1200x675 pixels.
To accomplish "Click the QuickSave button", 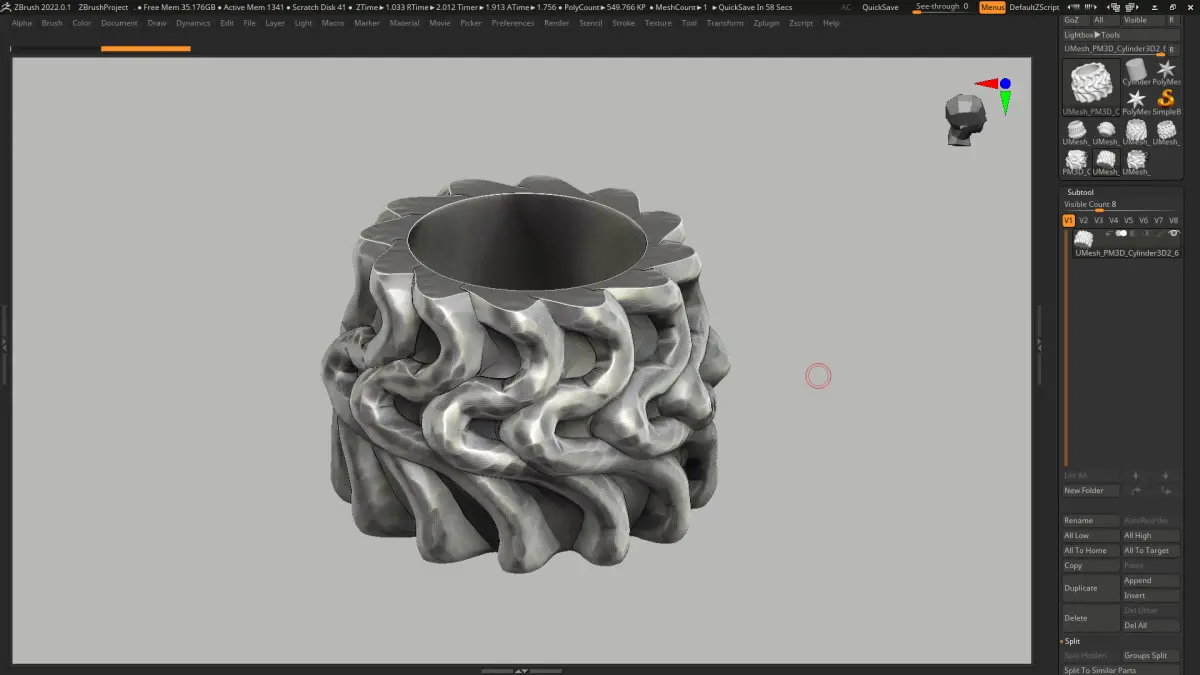I will click(x=880, y=7).
